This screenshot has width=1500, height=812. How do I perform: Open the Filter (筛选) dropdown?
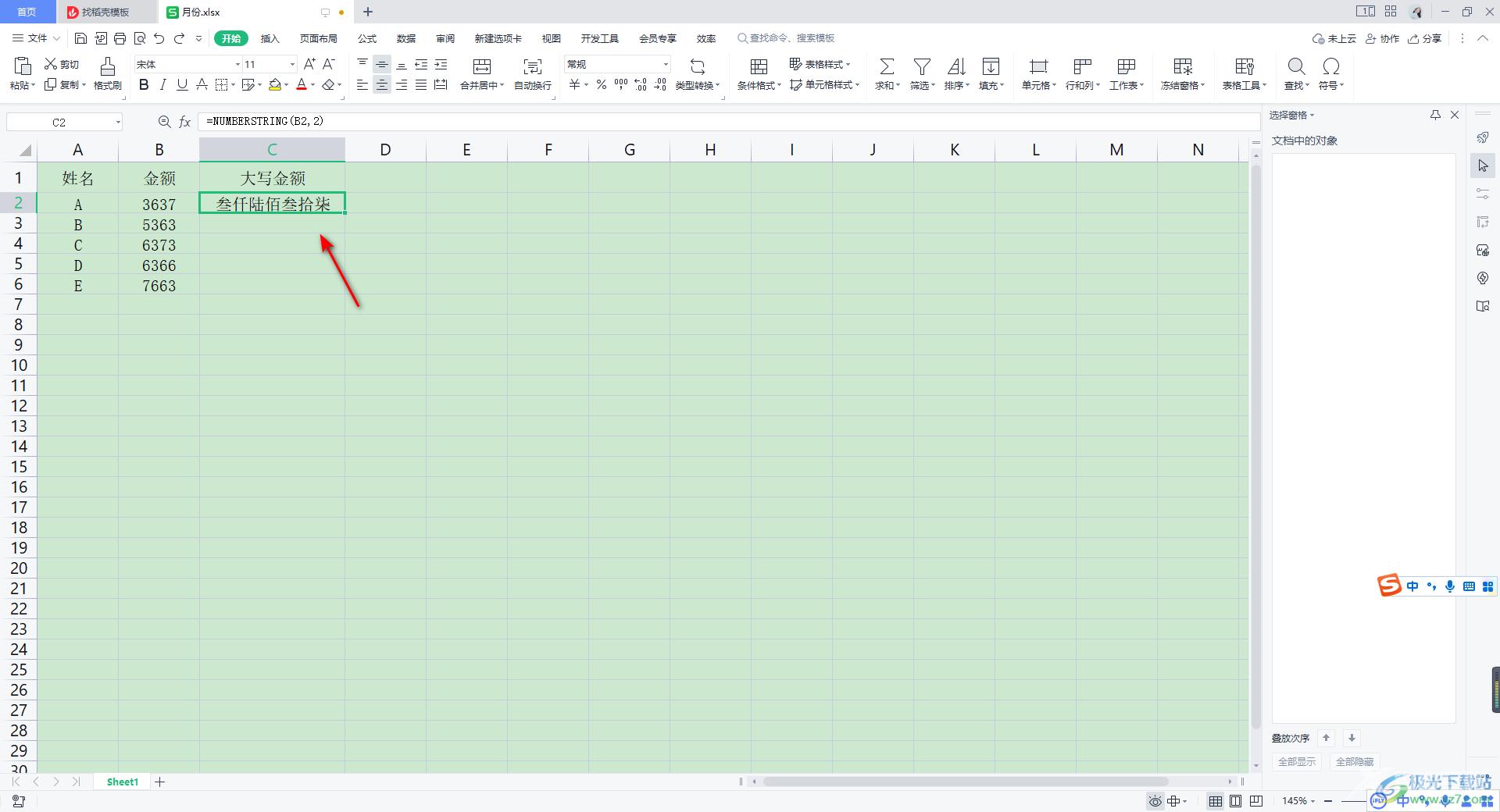923,85
